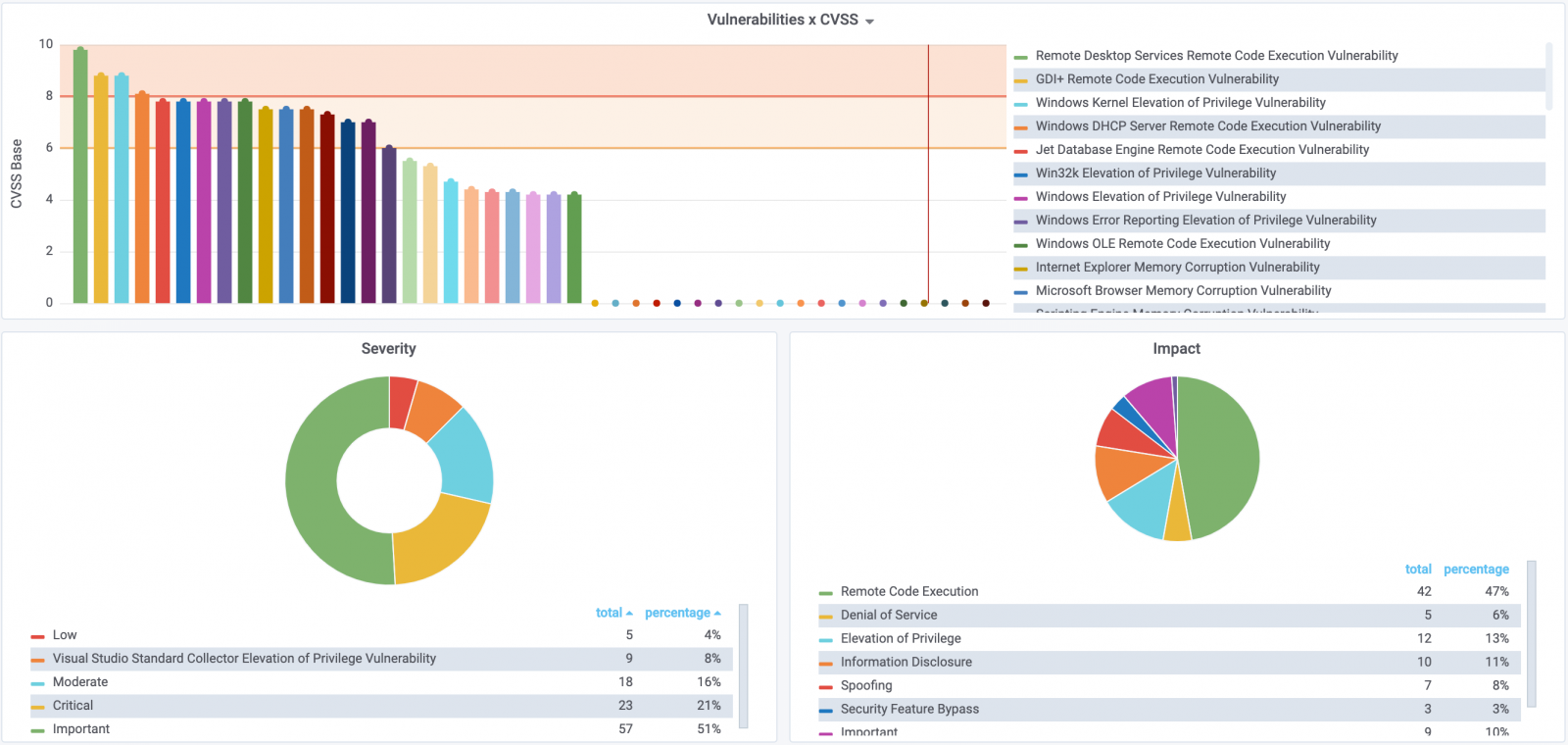
Task: Click the 21% value in Critical row
Action: (709, 706)
